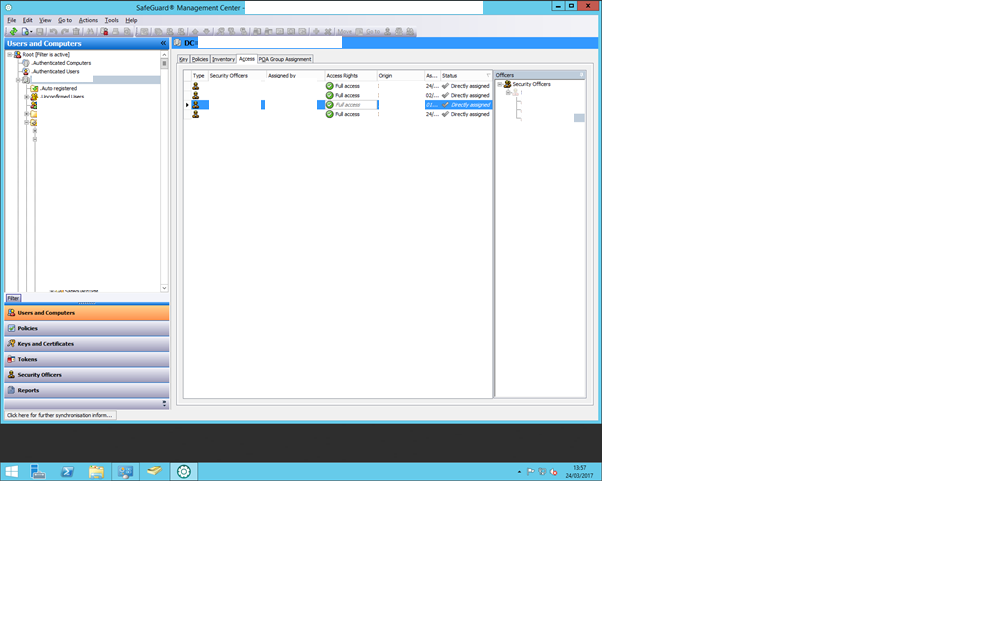This screenshot has height=630, width=1008.
Task: Click the Root user group icon
Action: (17, 55)
